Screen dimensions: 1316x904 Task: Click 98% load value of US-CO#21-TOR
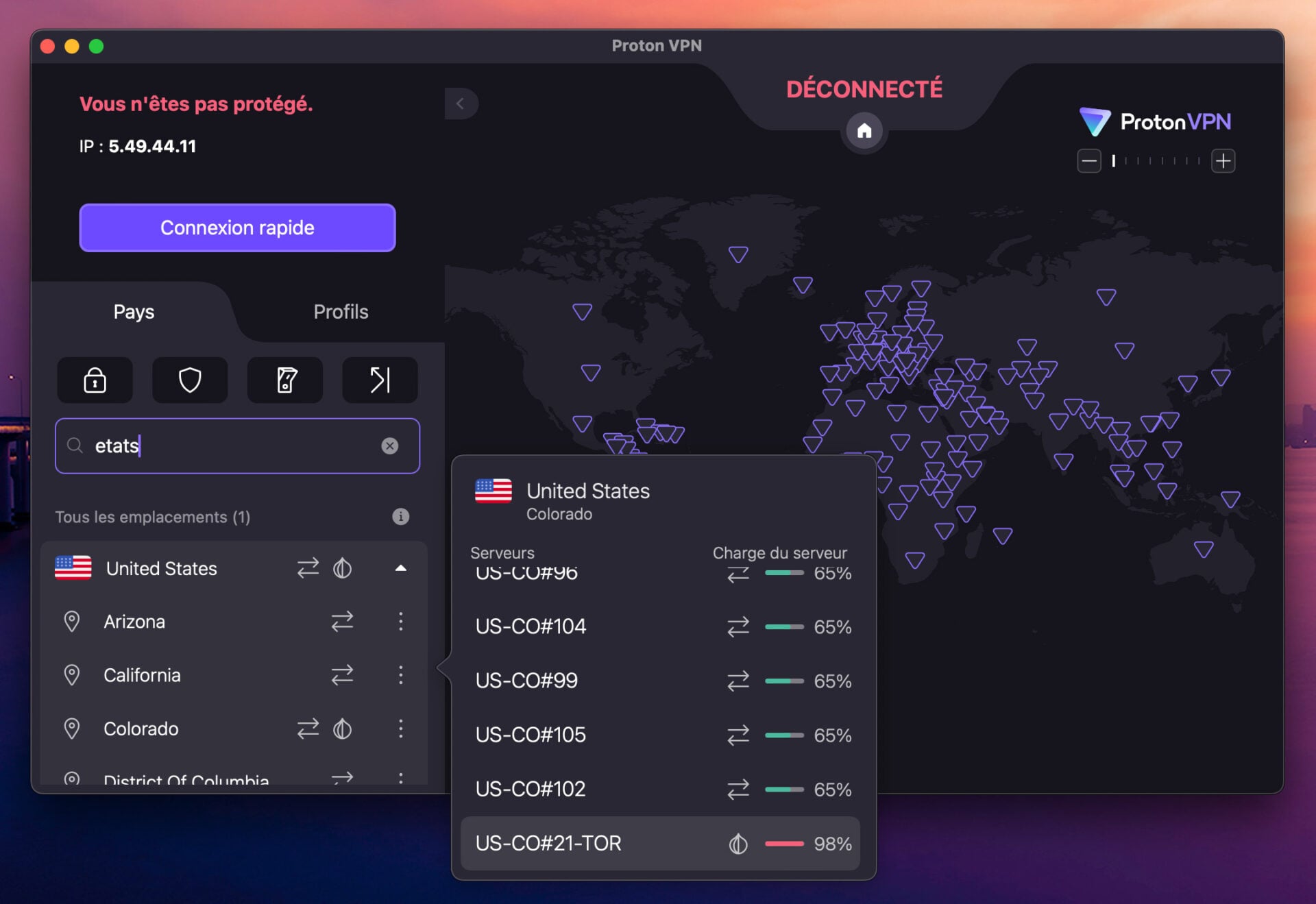(833, 844)
